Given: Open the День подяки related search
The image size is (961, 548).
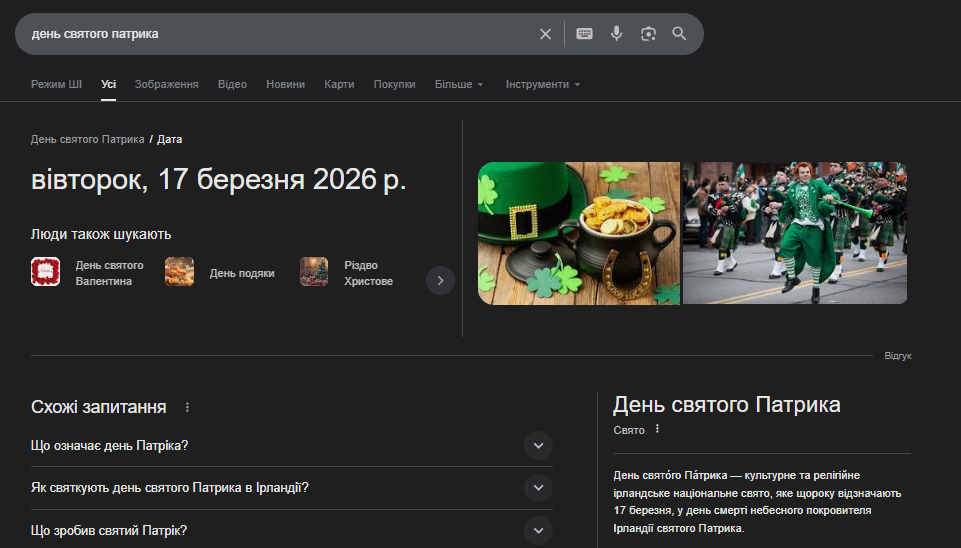Looking at the screenshot, I should tap(220, 273).
